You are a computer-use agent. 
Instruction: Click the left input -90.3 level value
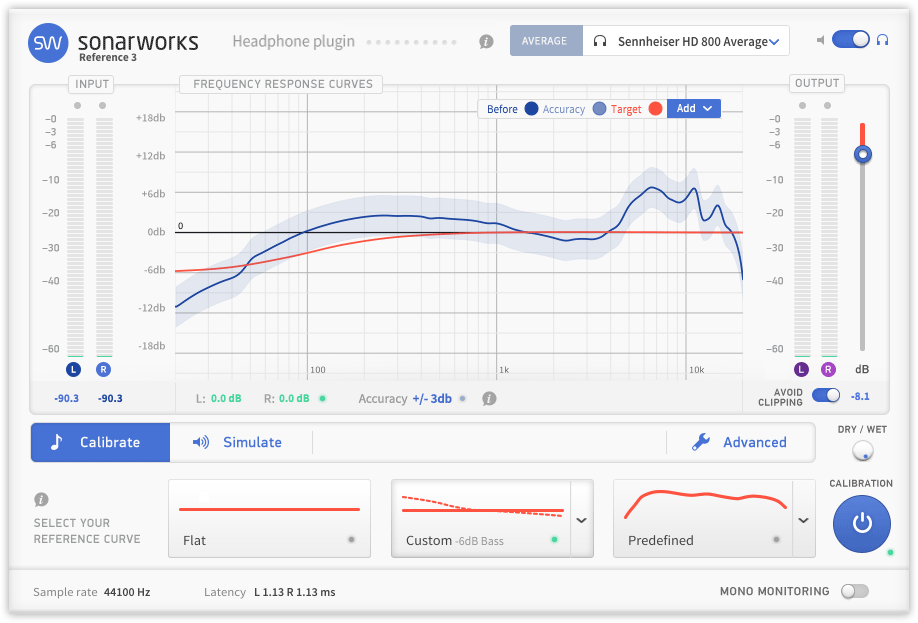(66, 399)
